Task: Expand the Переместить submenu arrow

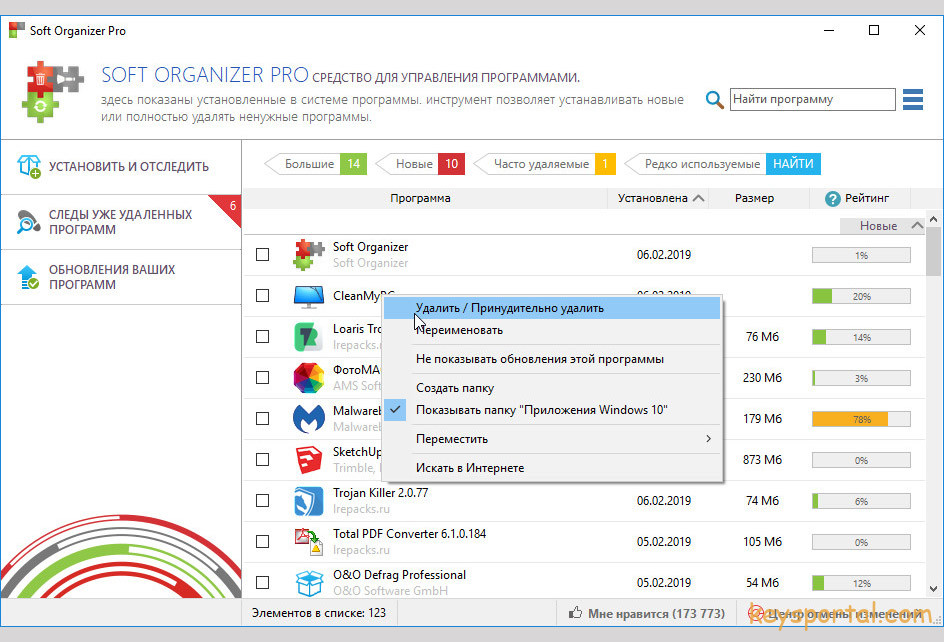Action: point(708,439)
